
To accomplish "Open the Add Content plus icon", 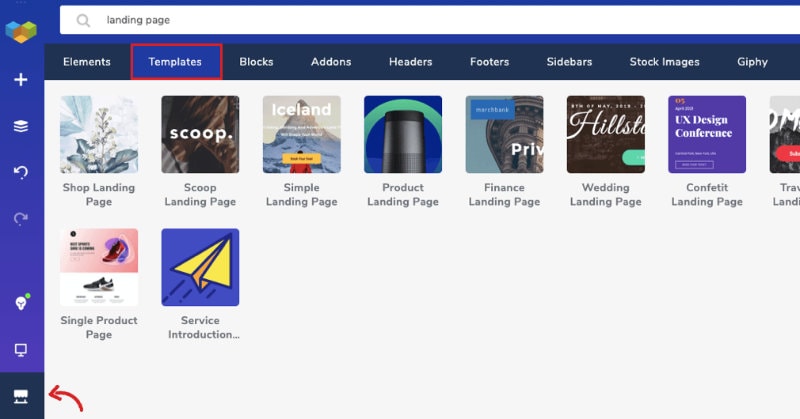I will tap(21, 80).
